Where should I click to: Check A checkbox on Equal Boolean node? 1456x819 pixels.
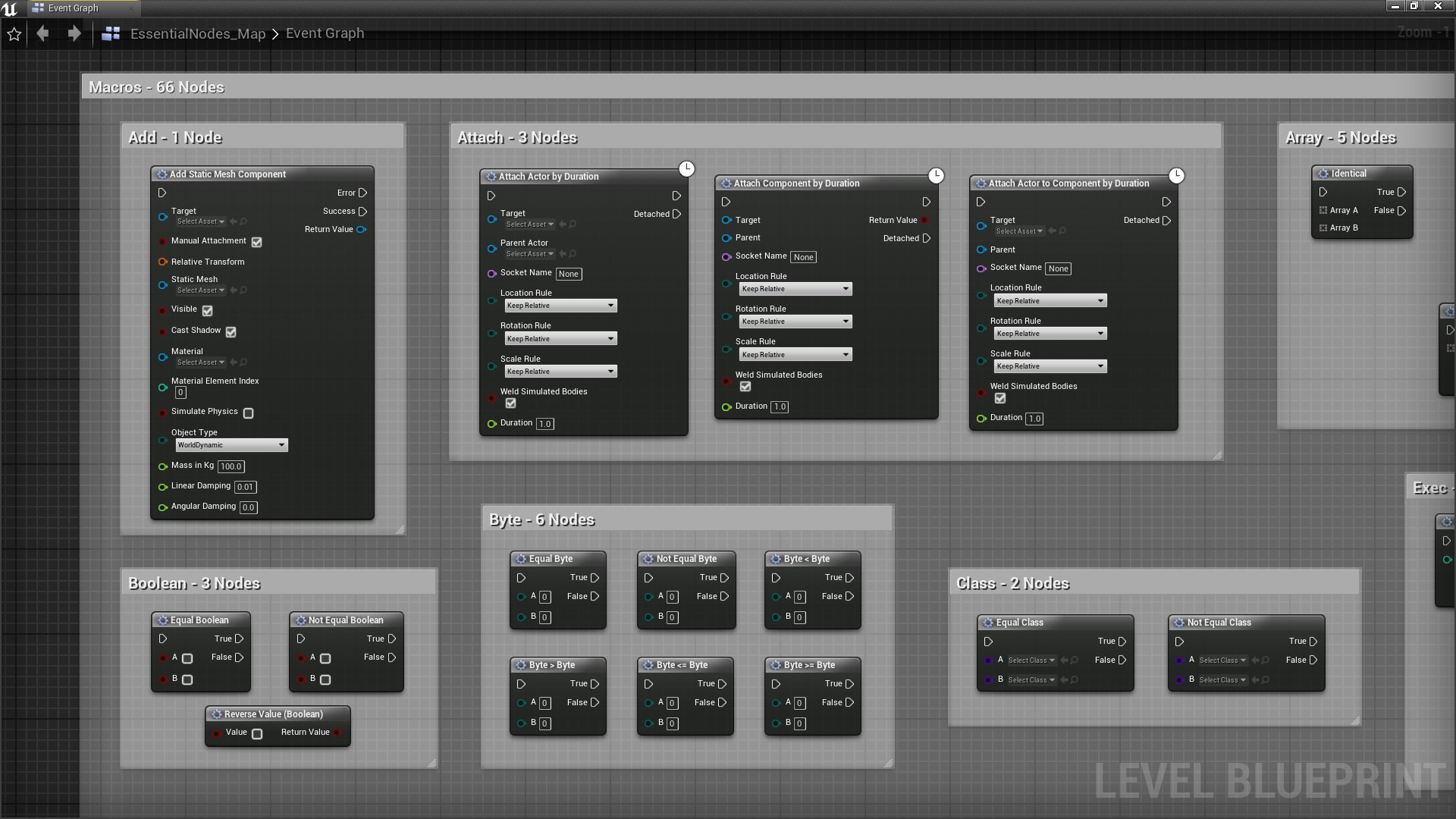tap(187, 658)
